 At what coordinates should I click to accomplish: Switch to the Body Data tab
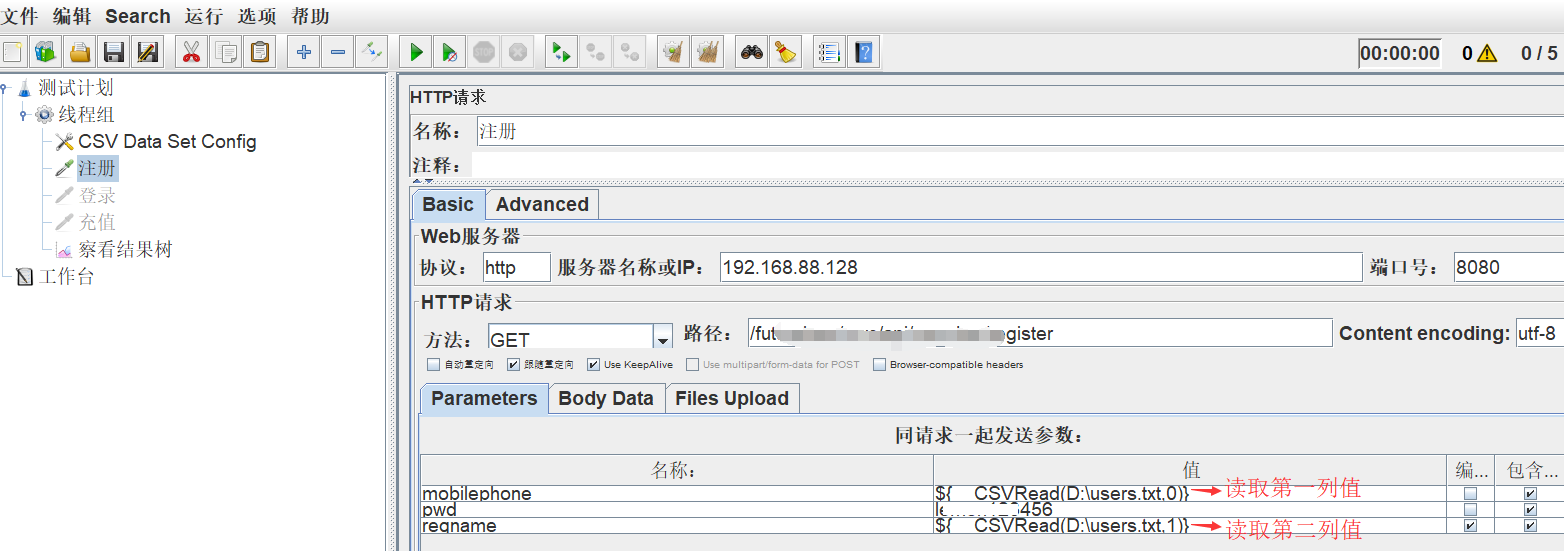606,398
